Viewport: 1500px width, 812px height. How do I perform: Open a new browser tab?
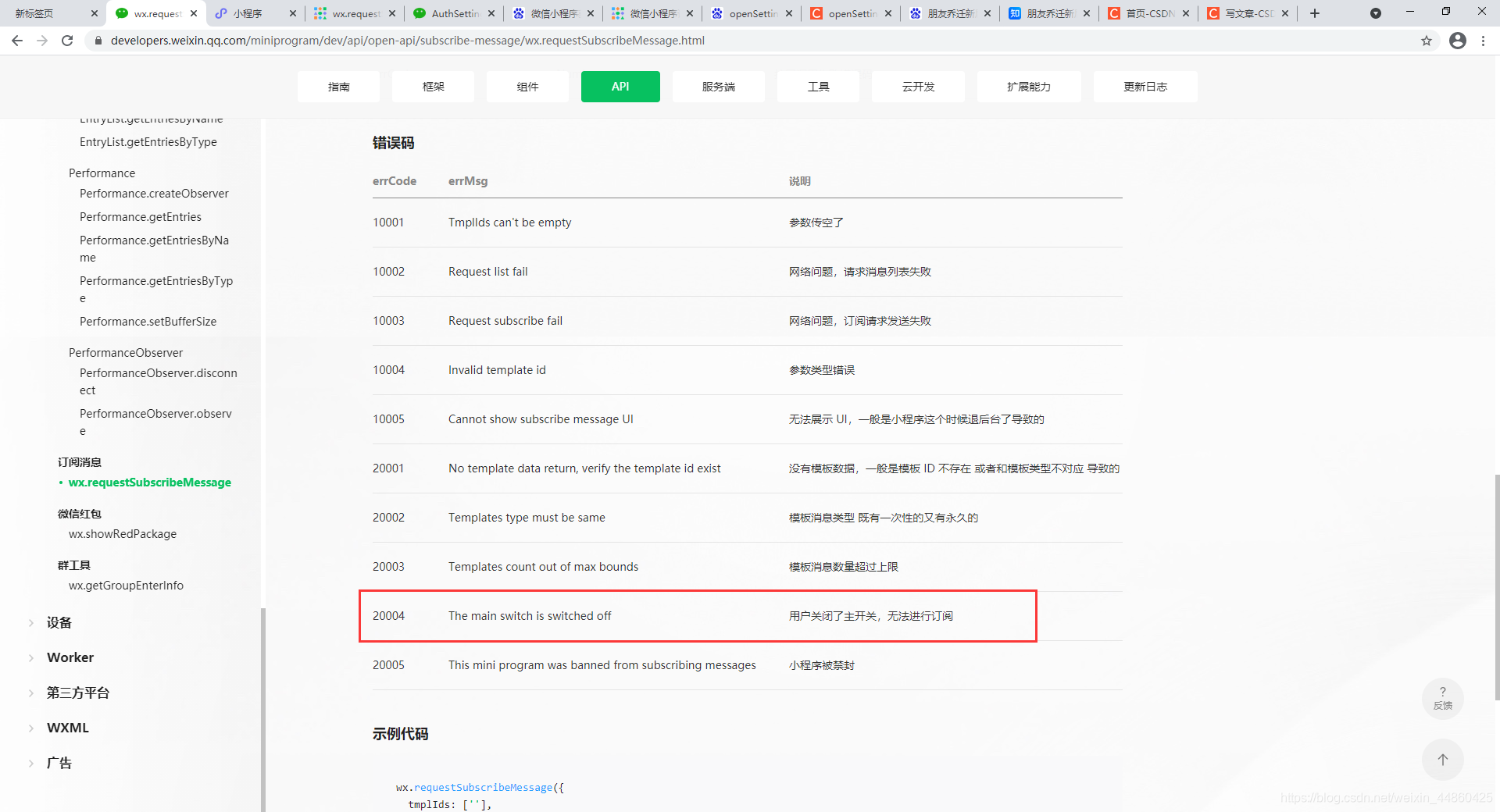coord(1315,13)
